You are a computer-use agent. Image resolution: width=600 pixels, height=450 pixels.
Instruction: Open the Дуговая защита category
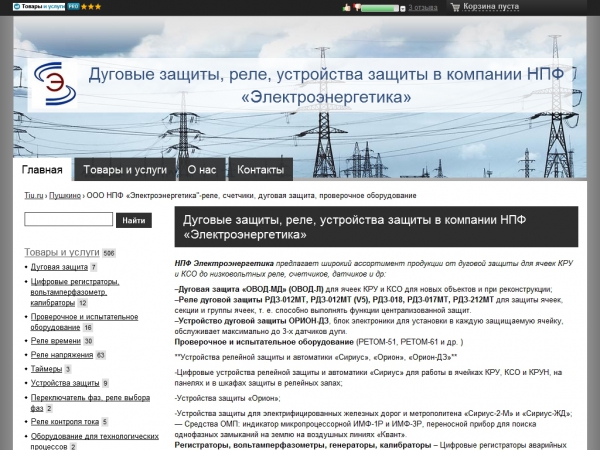tap(59, 267)
